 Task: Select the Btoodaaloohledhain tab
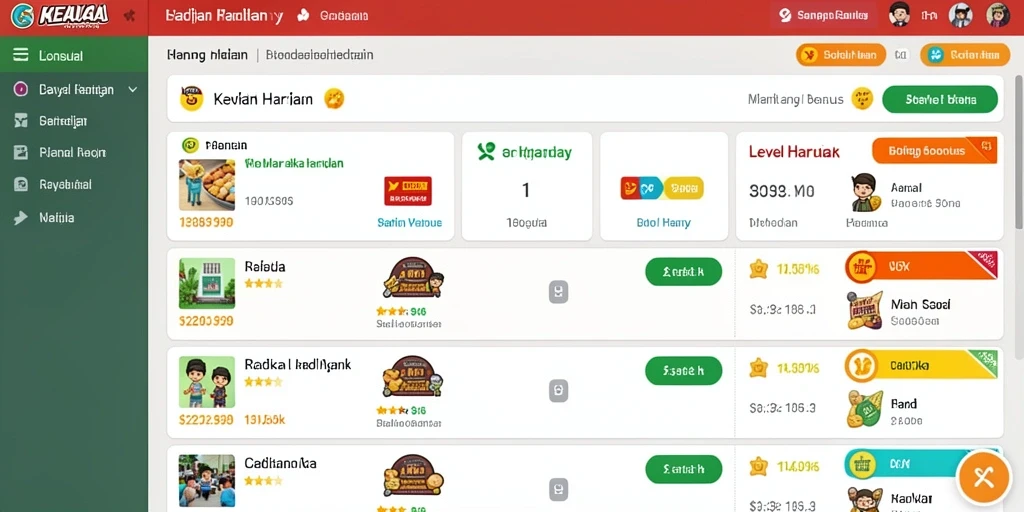(x=319, y=55)
